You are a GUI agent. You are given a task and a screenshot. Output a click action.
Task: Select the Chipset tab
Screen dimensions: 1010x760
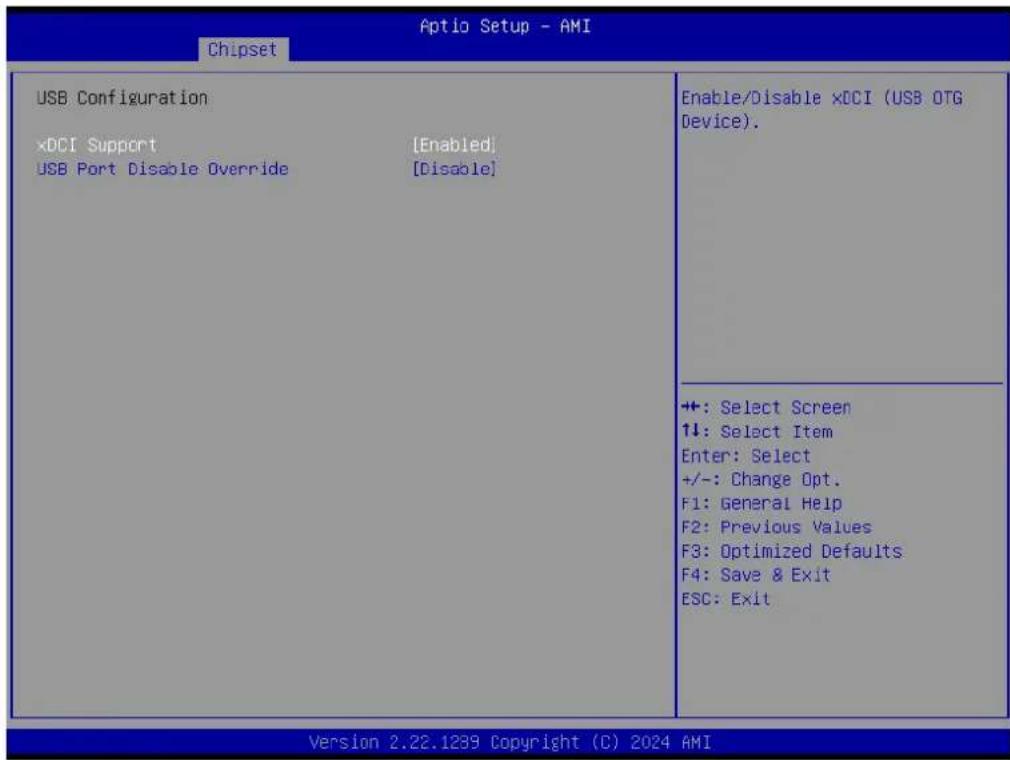243,50
